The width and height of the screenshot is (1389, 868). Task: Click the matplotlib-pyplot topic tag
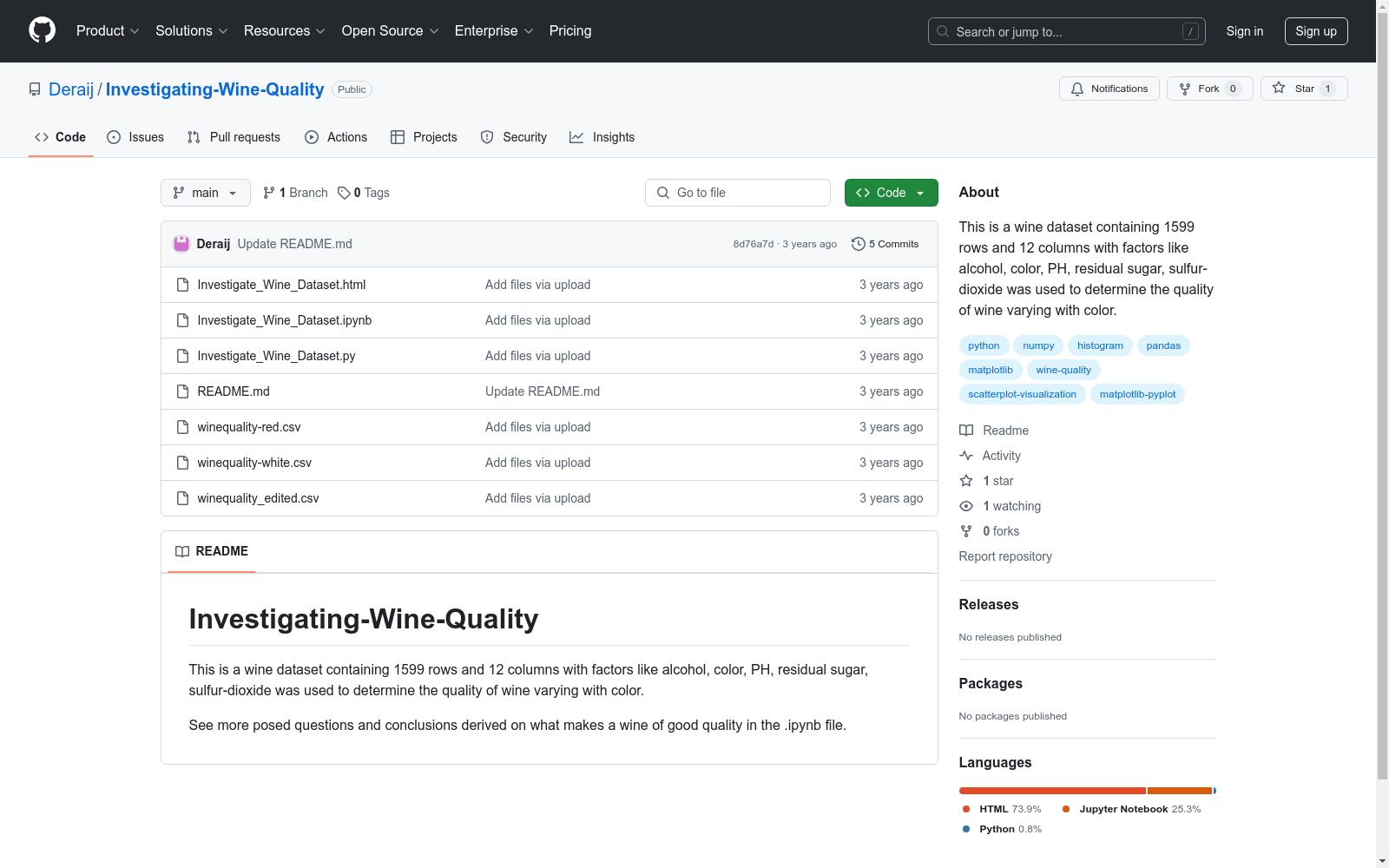pyautogui.click(x=1137, y=394)
